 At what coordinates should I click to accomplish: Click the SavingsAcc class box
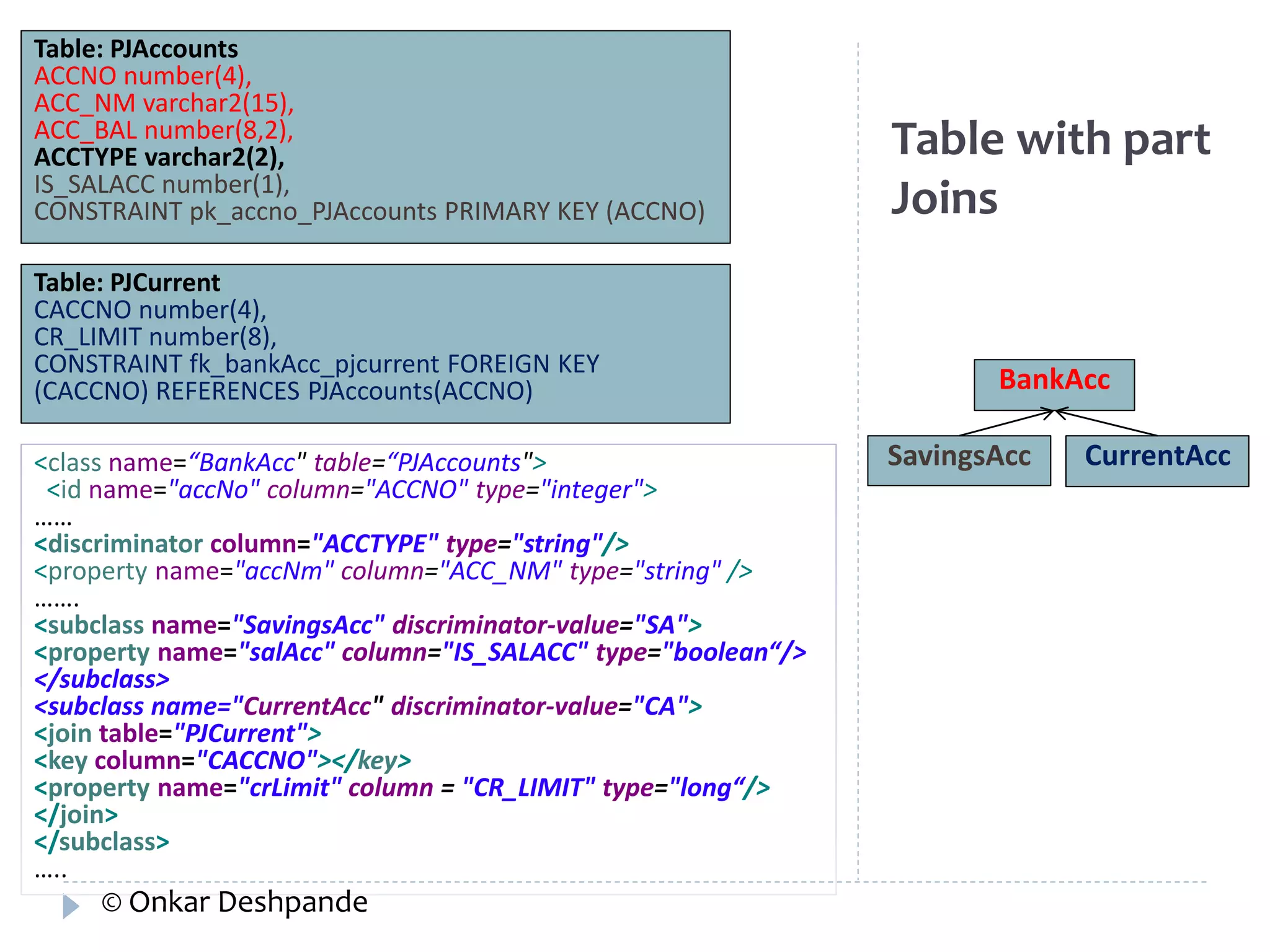pos(958,460)
